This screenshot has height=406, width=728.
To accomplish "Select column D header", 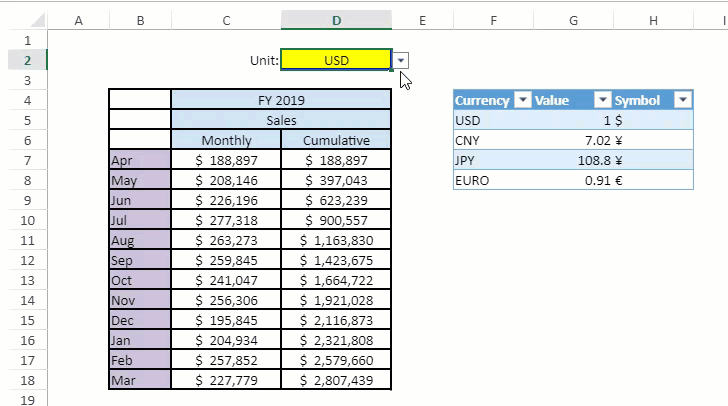I will click(x=336, y=20).
